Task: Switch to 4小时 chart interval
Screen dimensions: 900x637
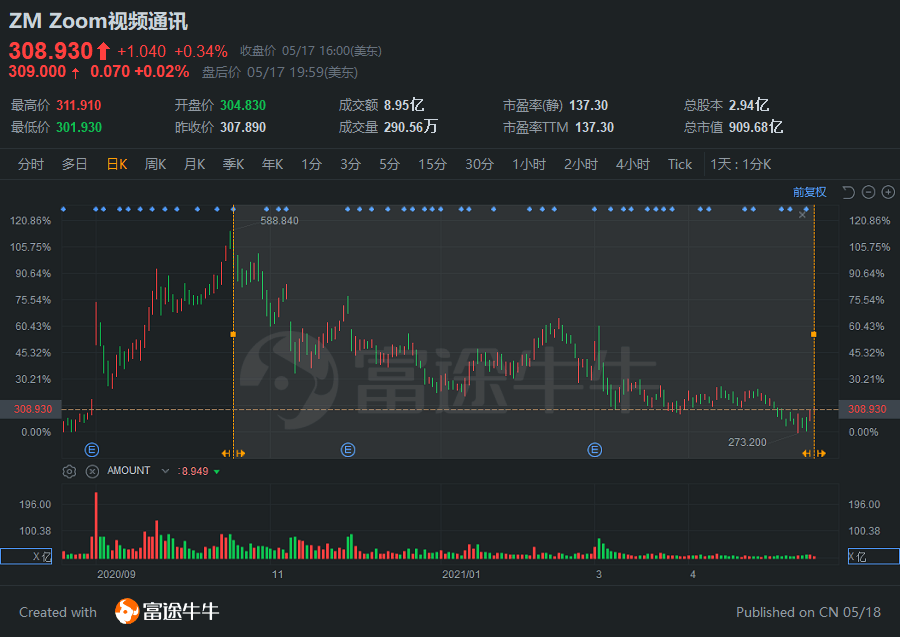Action: (633, 165)
